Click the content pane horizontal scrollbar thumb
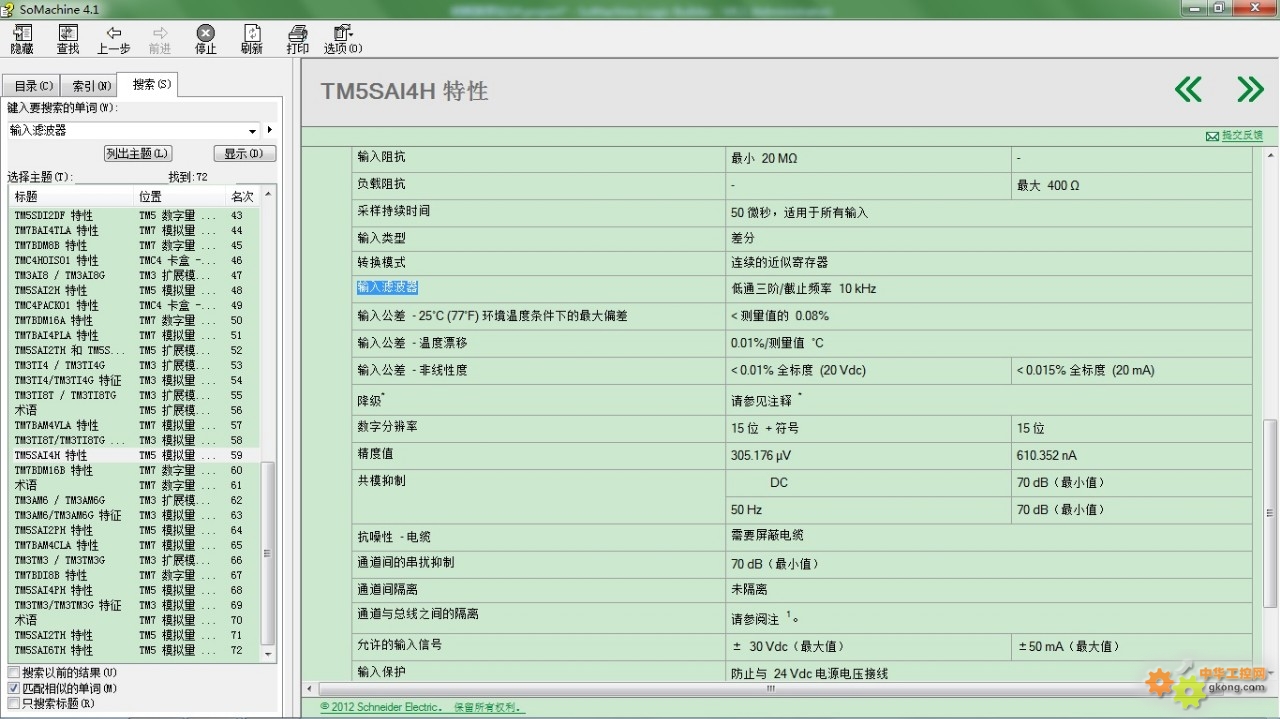The width and height of the screenshot is (1280, 719). (x=770, y=689)
